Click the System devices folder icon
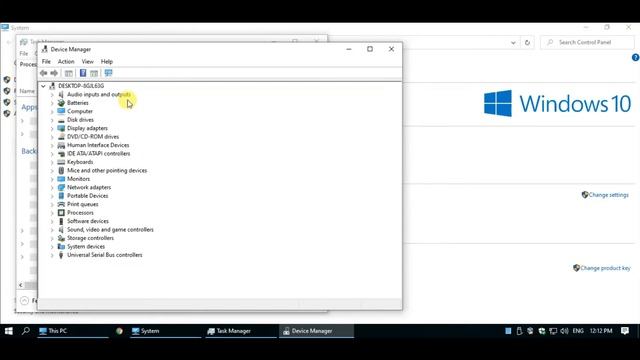This screenshot has height=360, width=640. tap(61, 247)
